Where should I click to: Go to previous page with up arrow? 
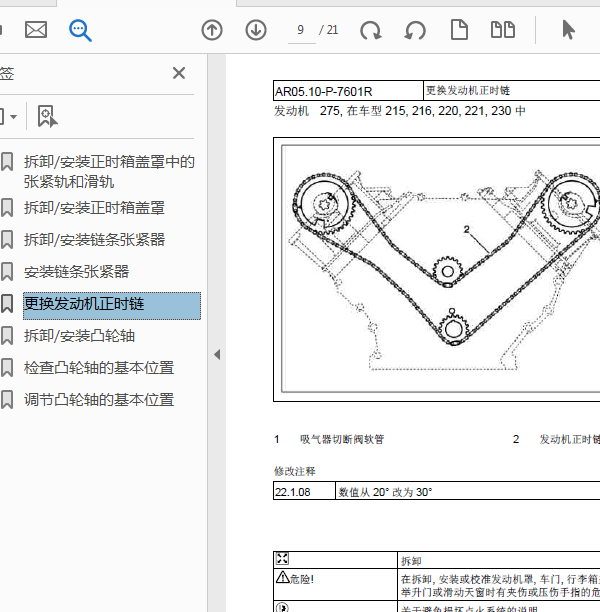tap(212, 30)
